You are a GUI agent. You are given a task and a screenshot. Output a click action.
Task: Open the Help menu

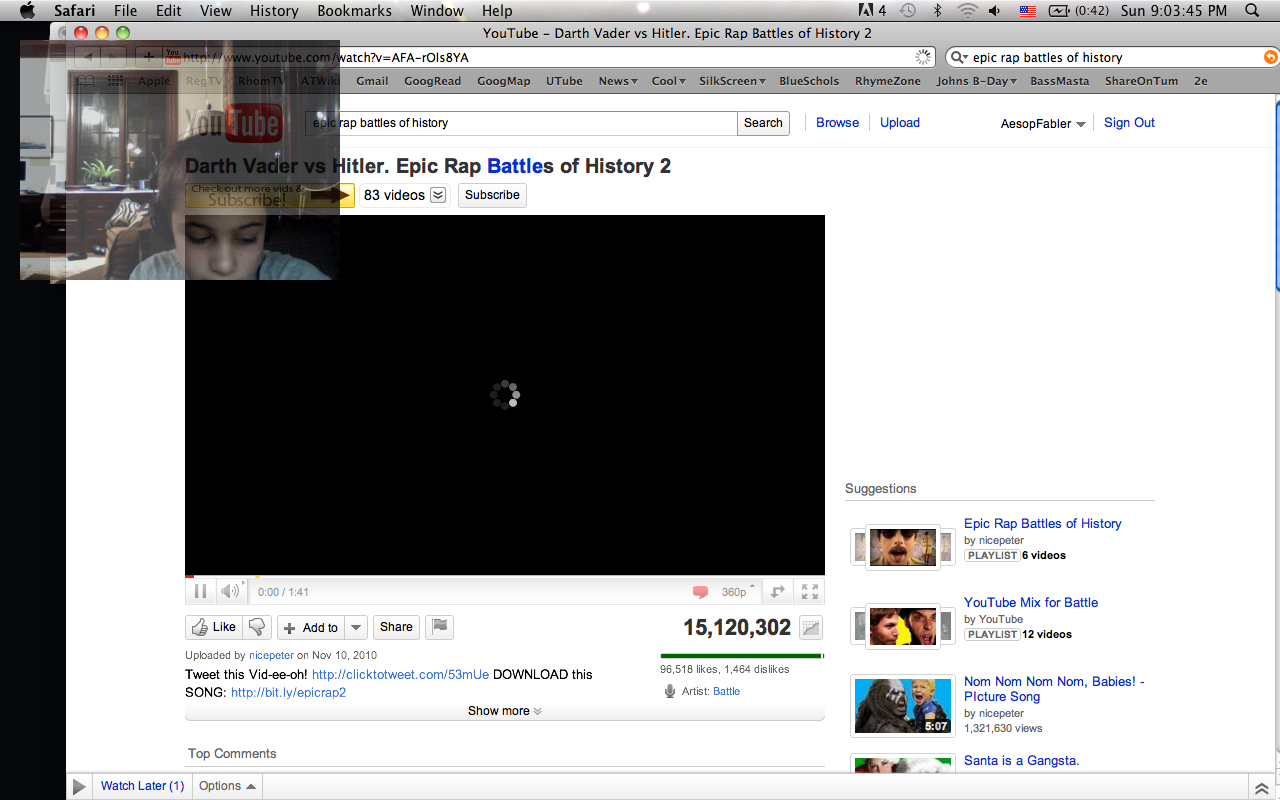[497, 11]
